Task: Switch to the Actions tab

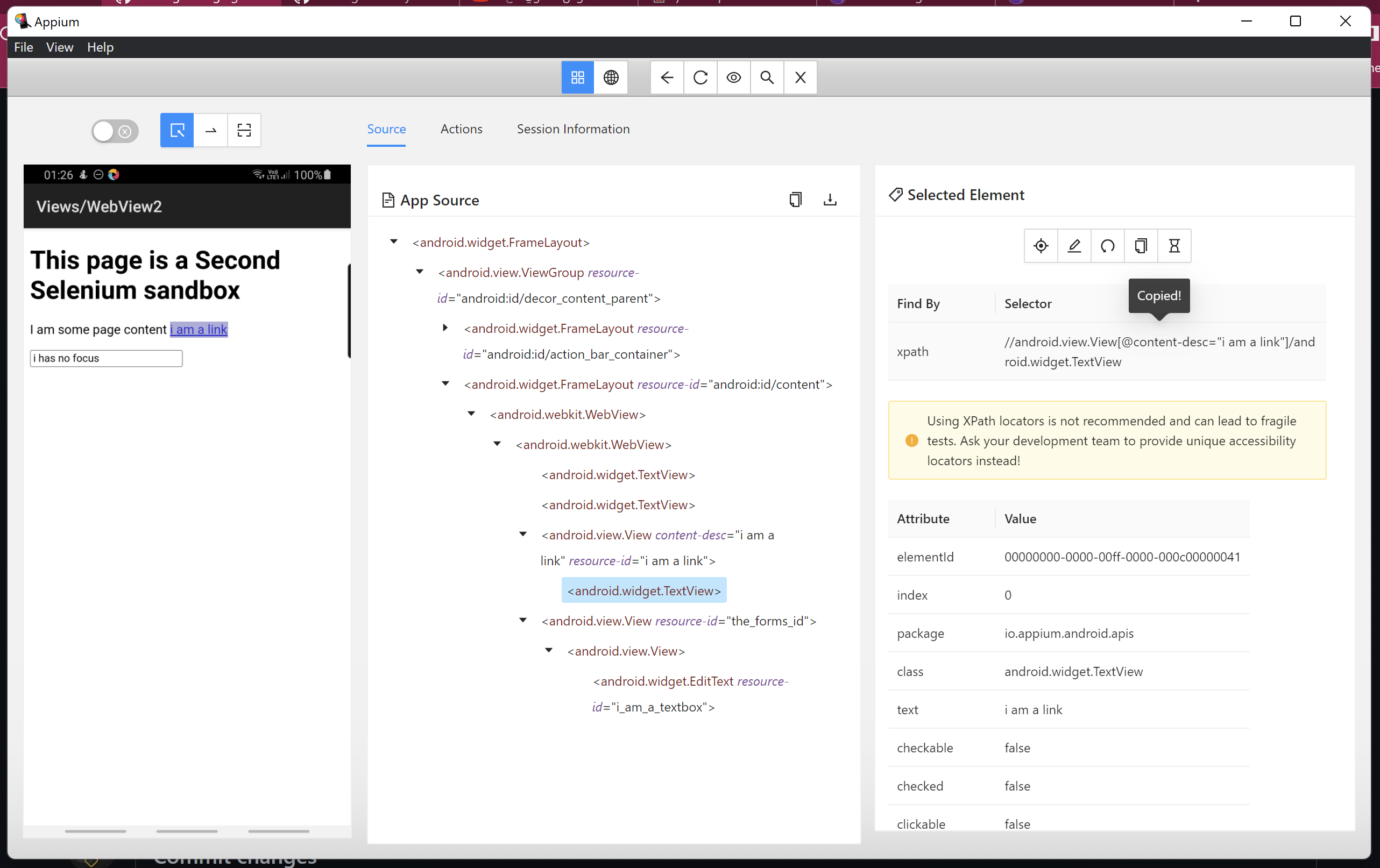Action: [x=461, y=129]
